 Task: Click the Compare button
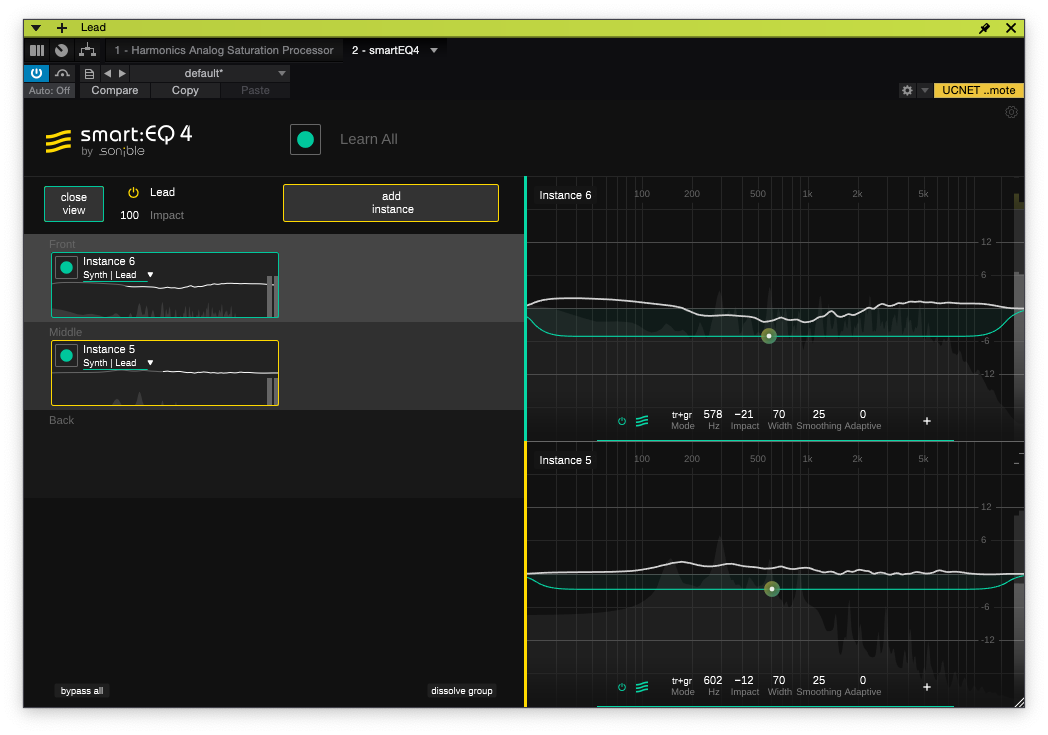(x=115, y=90)
